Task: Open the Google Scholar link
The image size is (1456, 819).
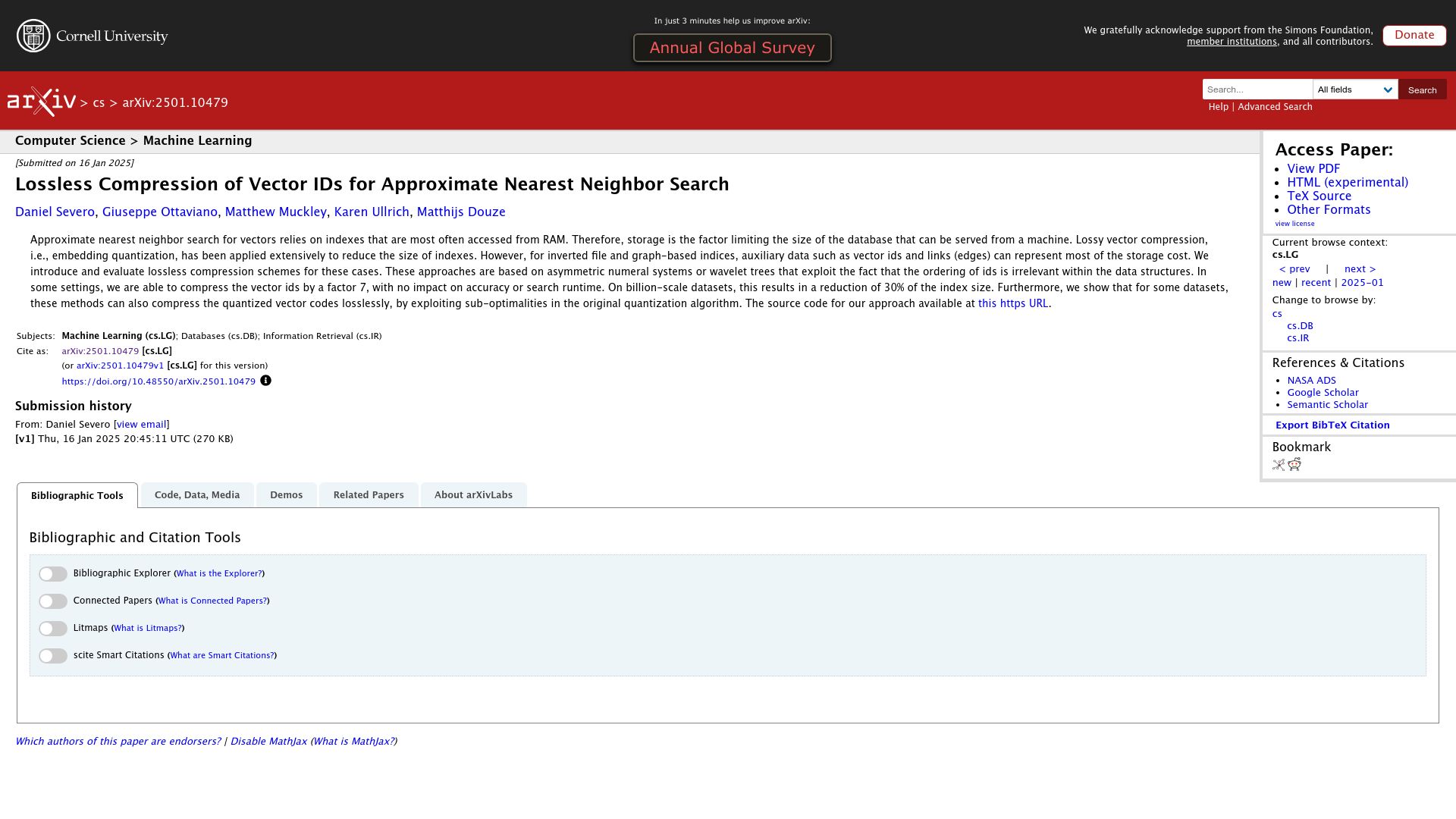Action: pos(1323,393)
